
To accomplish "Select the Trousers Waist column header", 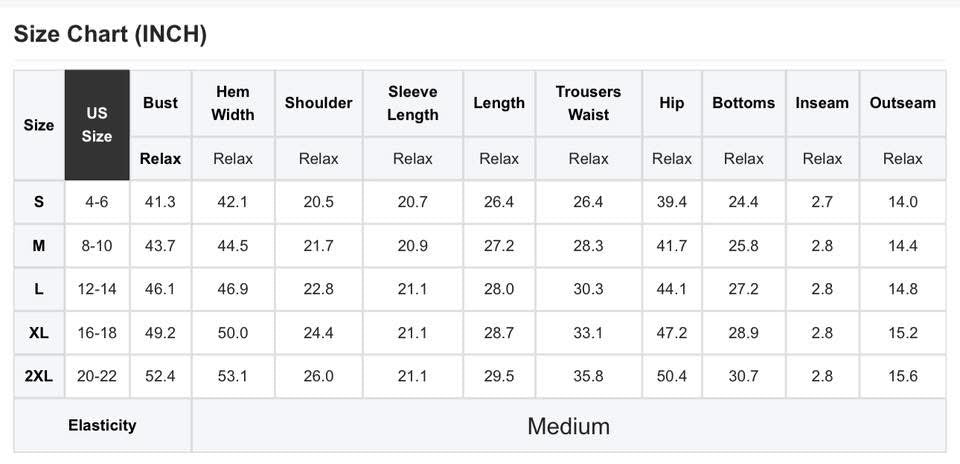I will pyautogui.click(x=588, y=103).
